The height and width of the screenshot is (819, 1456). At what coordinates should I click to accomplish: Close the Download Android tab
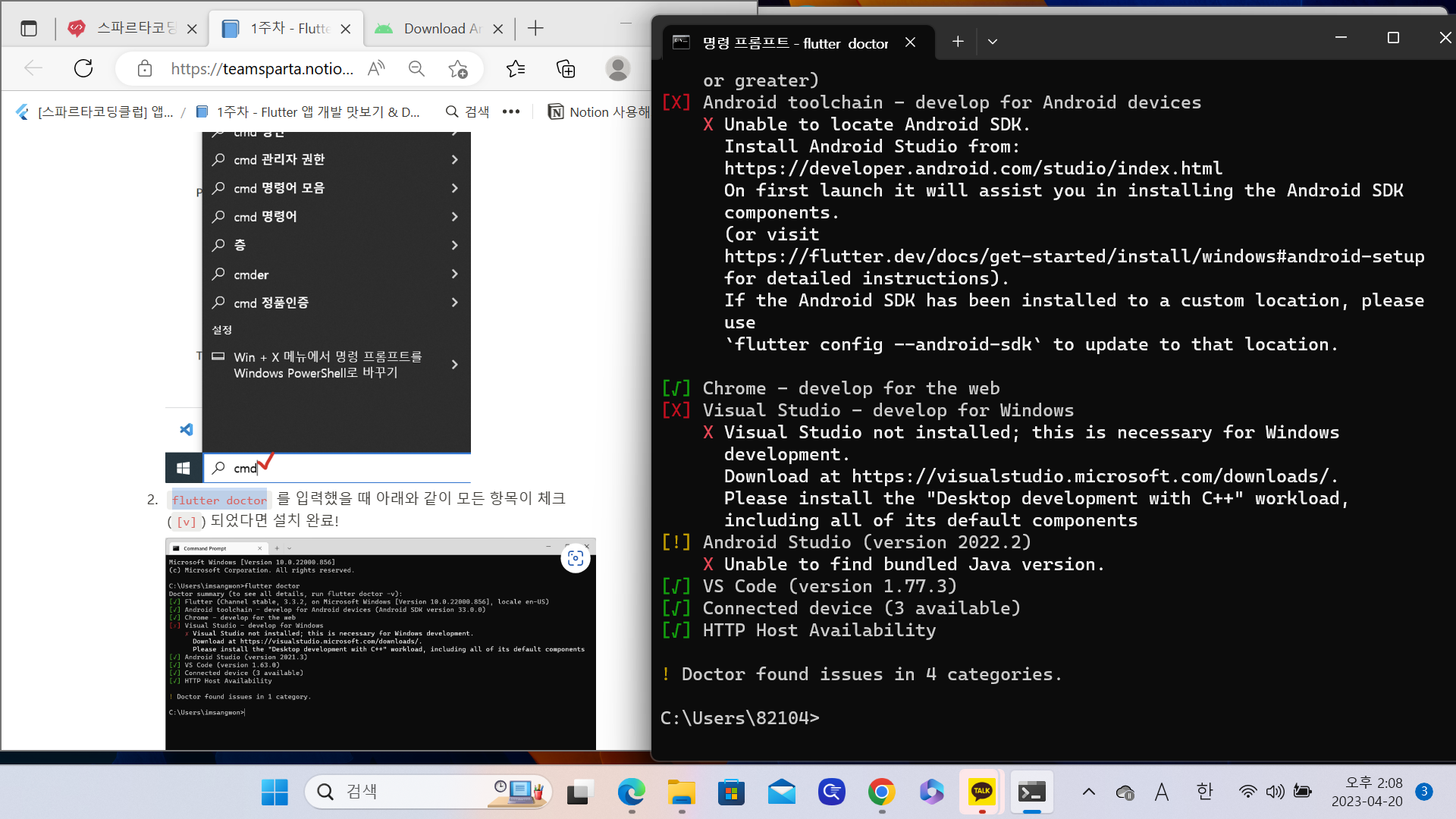(498, 29)
